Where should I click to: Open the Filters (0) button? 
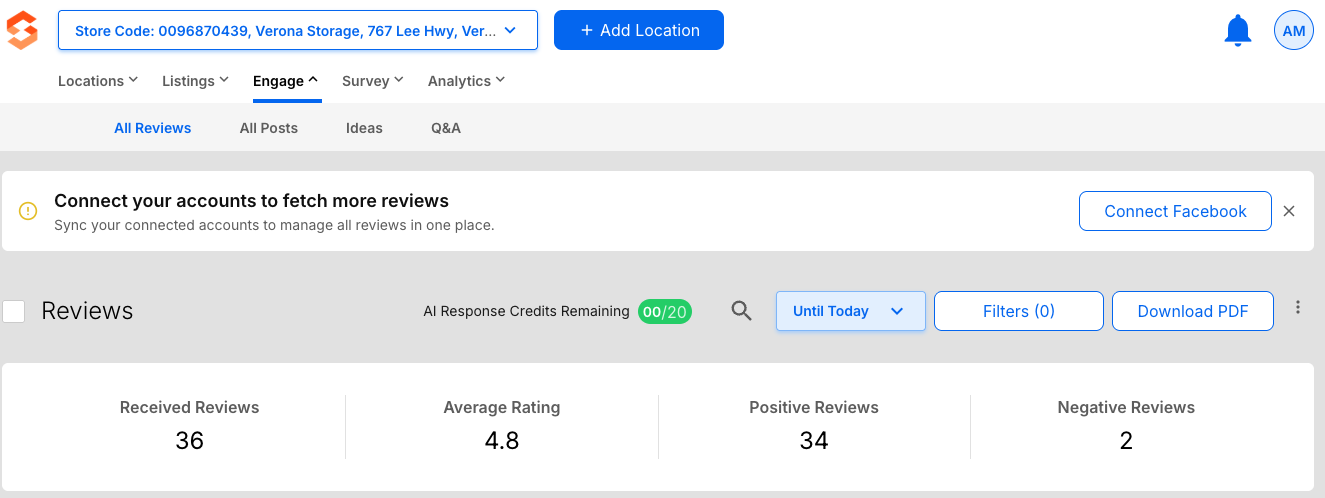(x=1018, y=311)
